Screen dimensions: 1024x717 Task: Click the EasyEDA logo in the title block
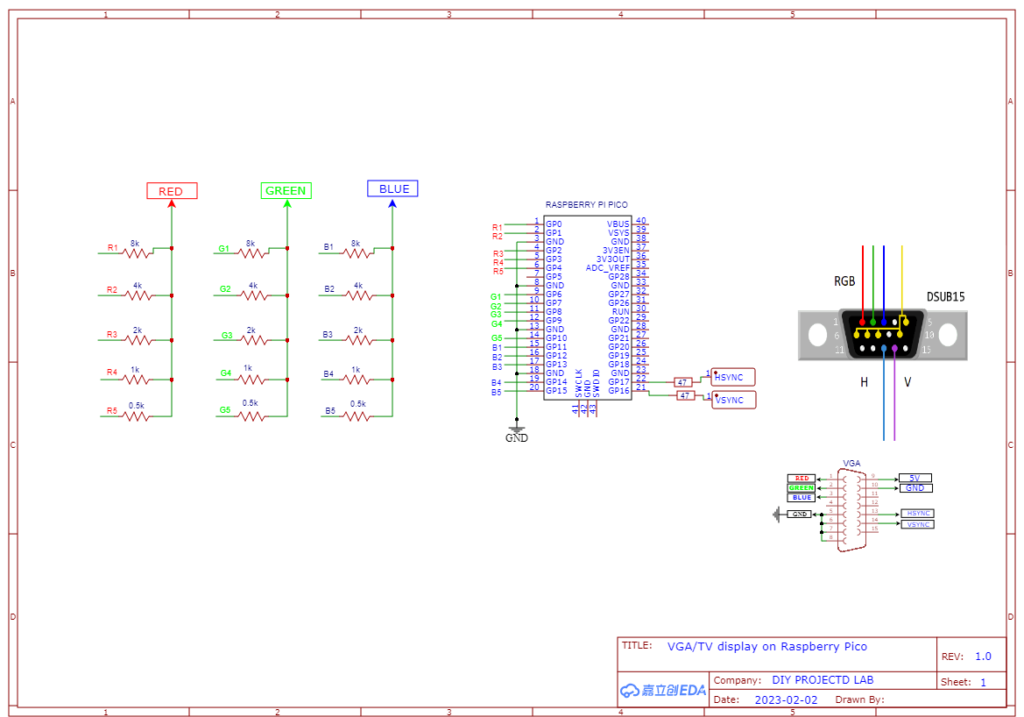[664, 690]
